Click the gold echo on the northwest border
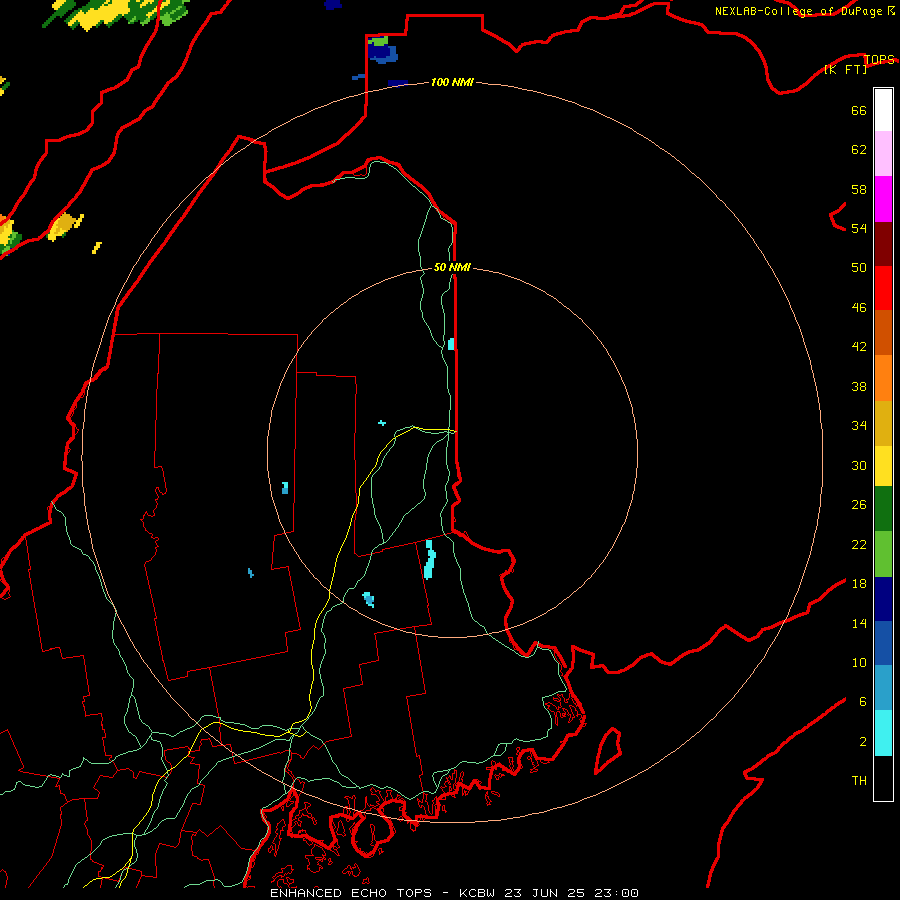This screenshot has width=900, height=900. point(65,226)
